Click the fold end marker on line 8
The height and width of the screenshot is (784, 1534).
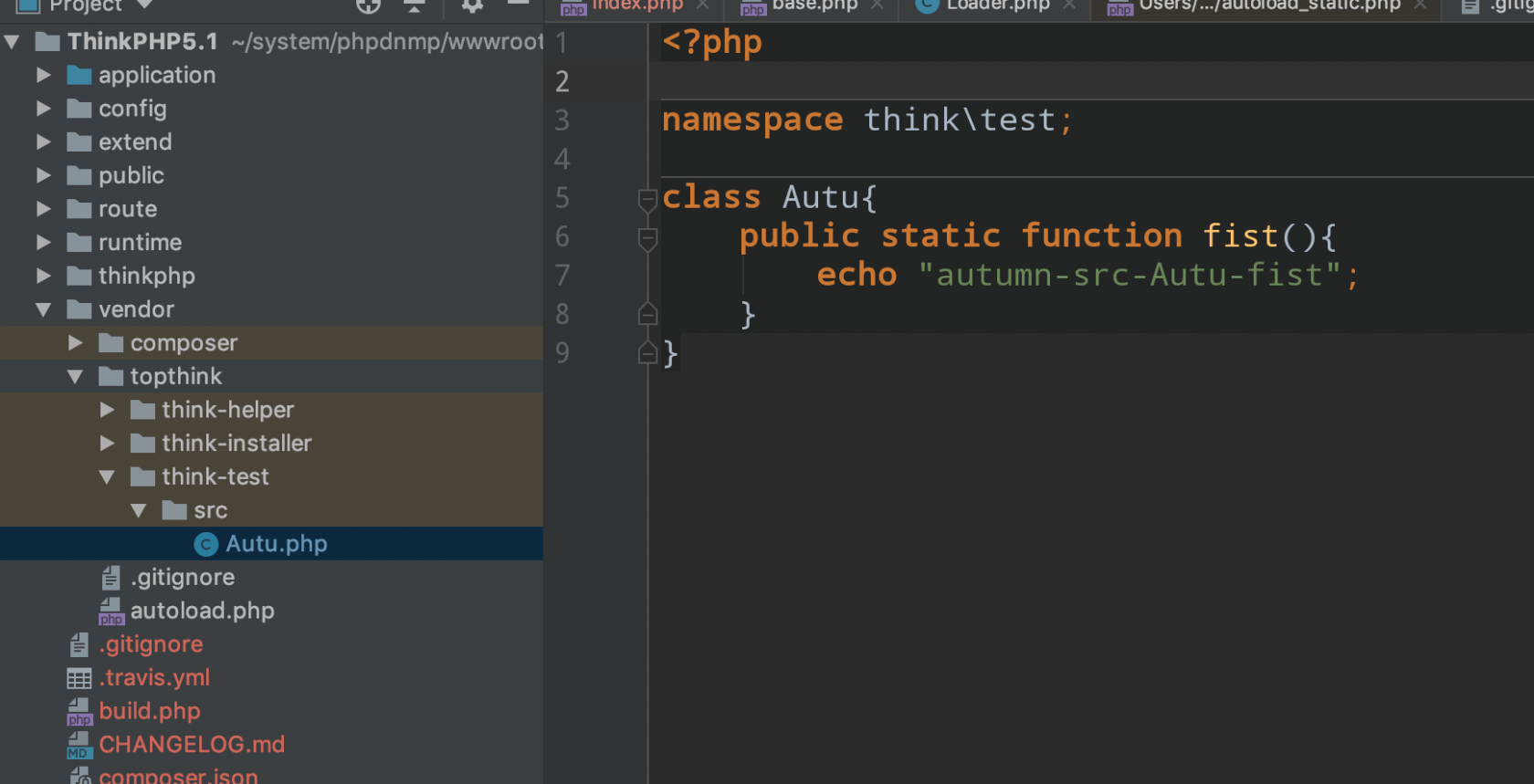click(x=647, y=314)
